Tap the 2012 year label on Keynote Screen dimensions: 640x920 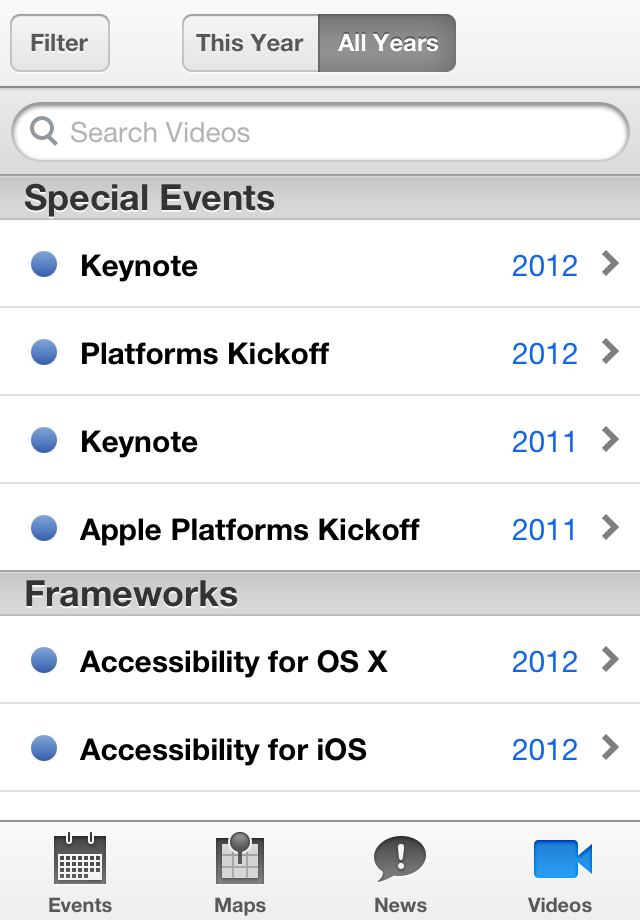(545, 264)
